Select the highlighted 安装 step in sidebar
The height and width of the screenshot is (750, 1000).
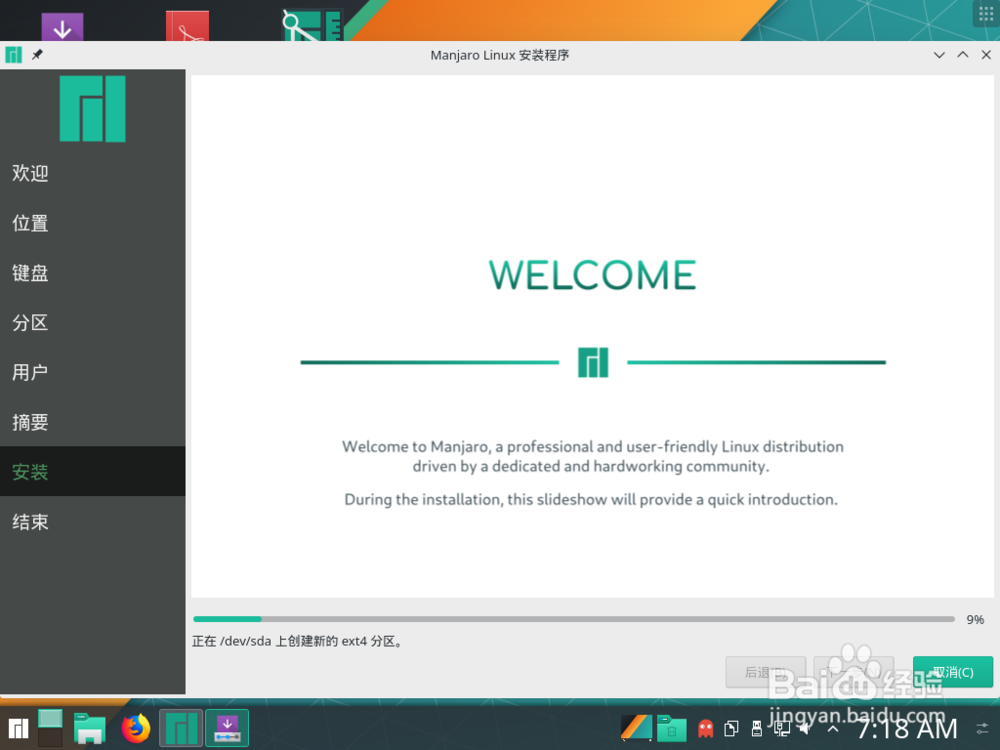coord(92,471)
